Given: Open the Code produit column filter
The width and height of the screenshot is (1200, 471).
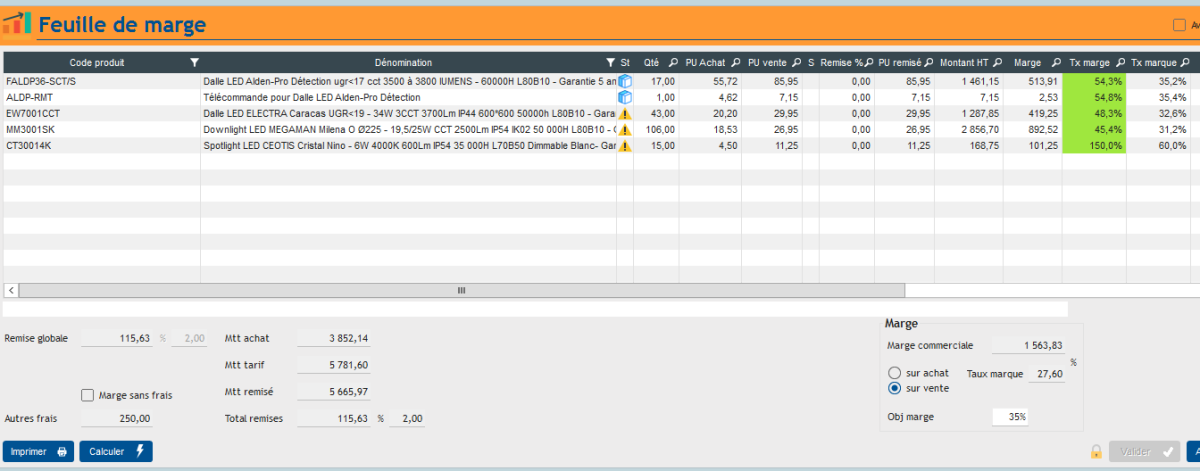Looking at the screenshot, I should tap(194, 62).
